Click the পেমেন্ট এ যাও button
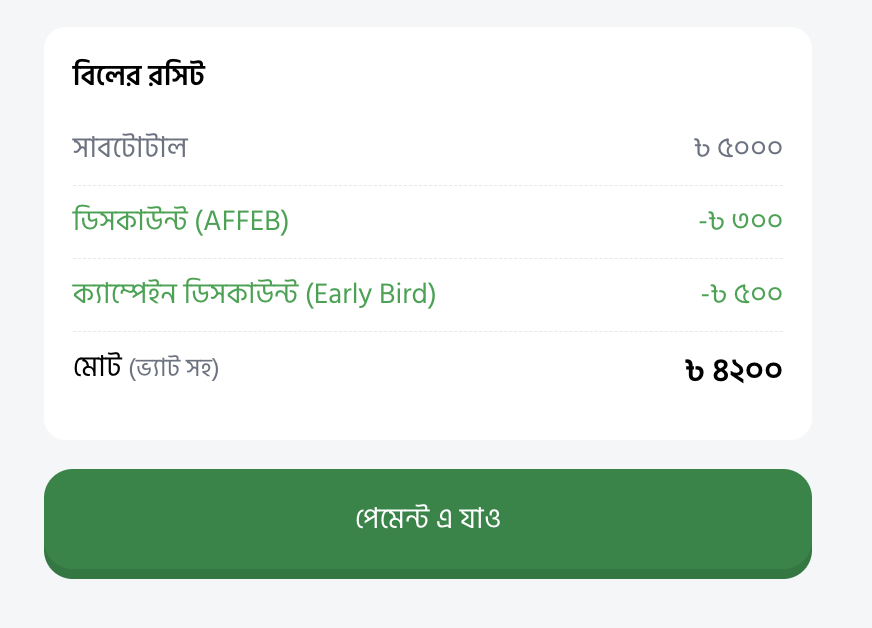Screen dimensions: 872x628 click(x=428, y=523)
